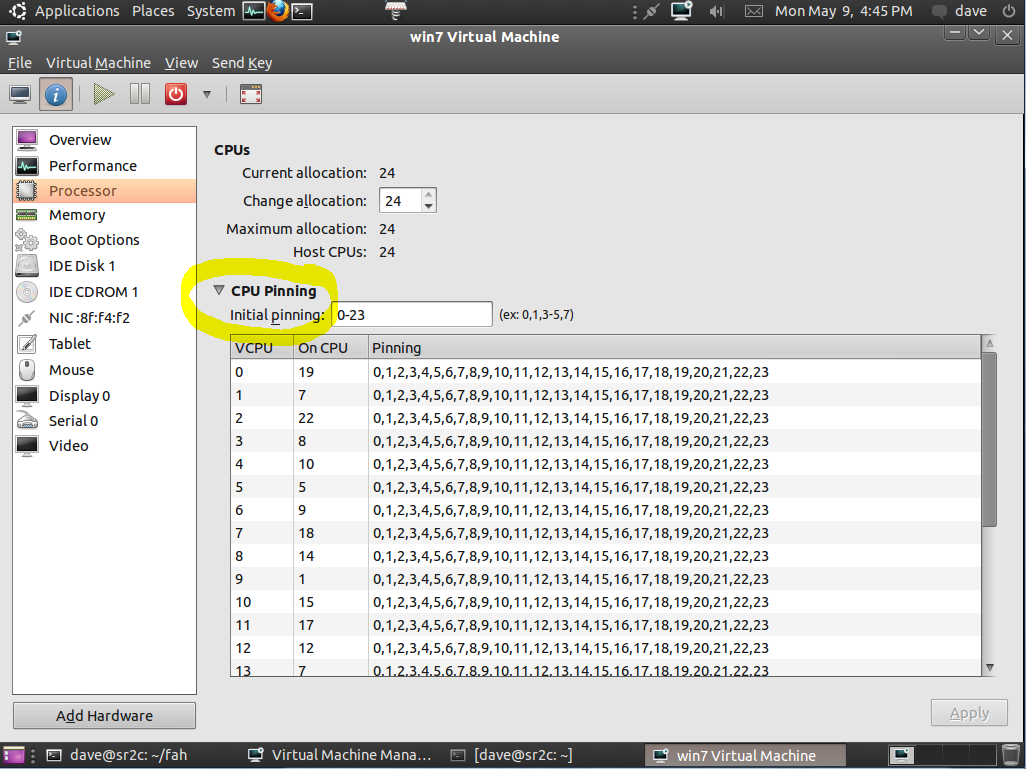Screen dimensions: 1026x769
Task: Click the Initial pinning text field
Action: pyautogui.click(x=412, y=314)
